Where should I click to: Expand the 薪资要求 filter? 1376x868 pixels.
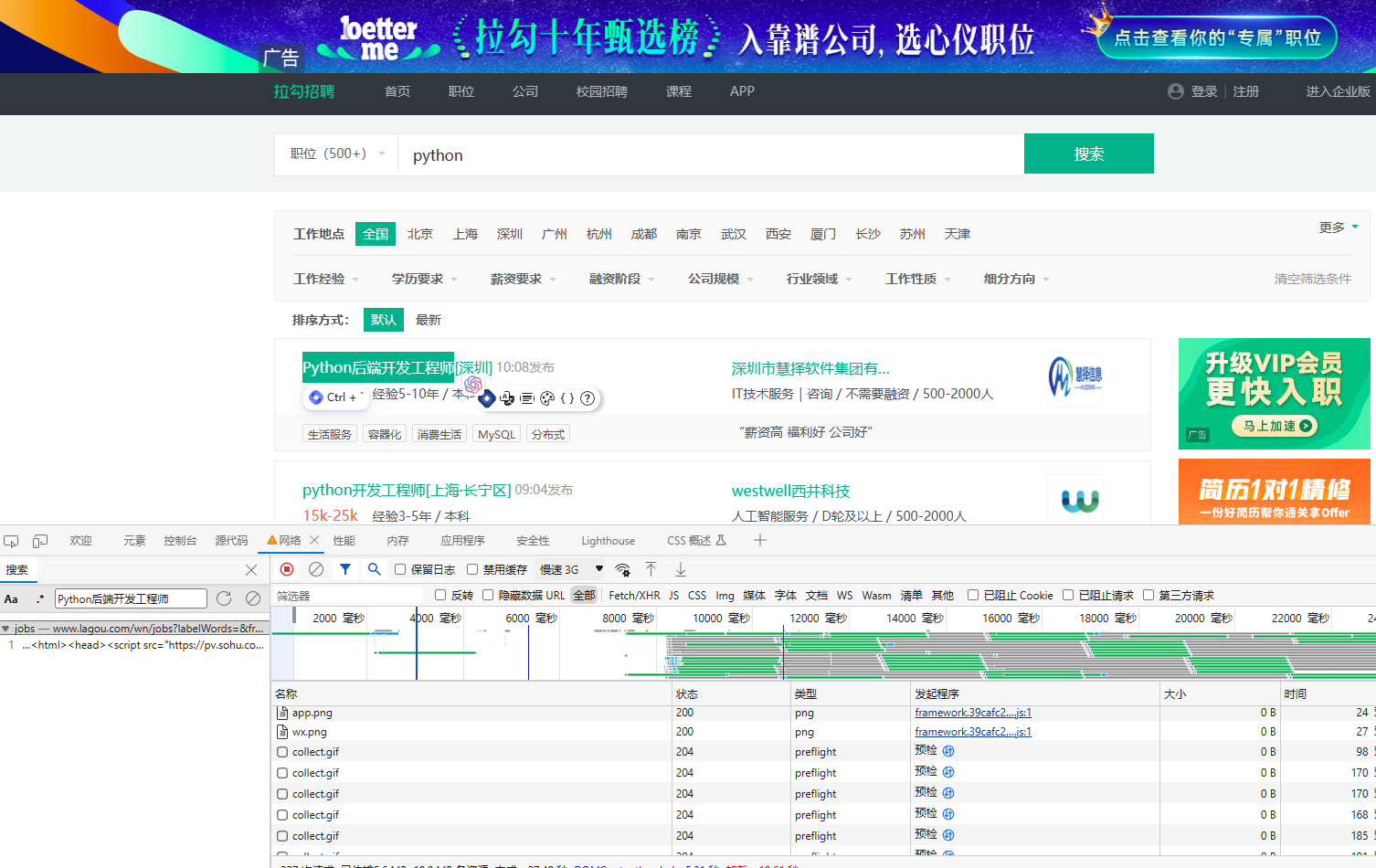click(x=524, y=279)
